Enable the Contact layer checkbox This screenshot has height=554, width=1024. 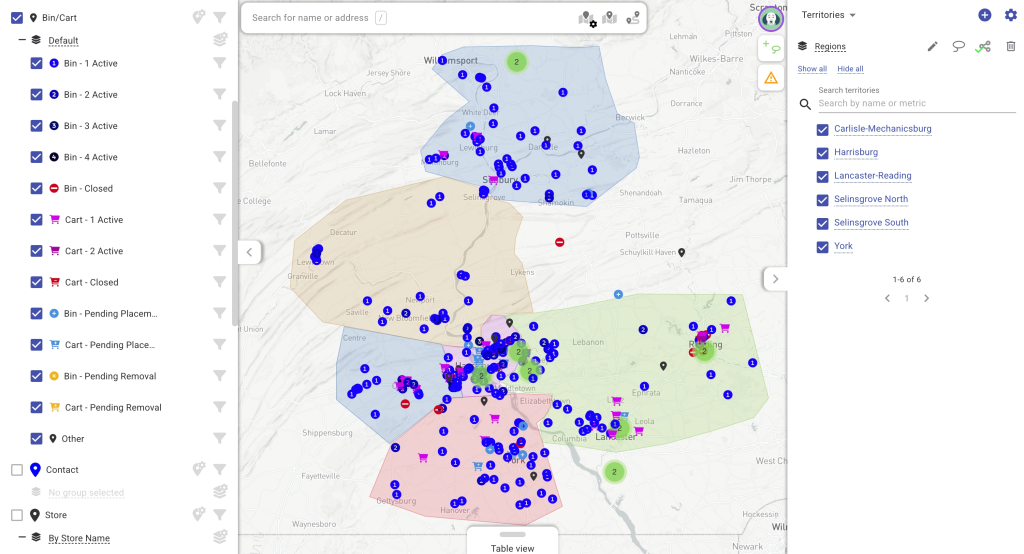[17, 470]
